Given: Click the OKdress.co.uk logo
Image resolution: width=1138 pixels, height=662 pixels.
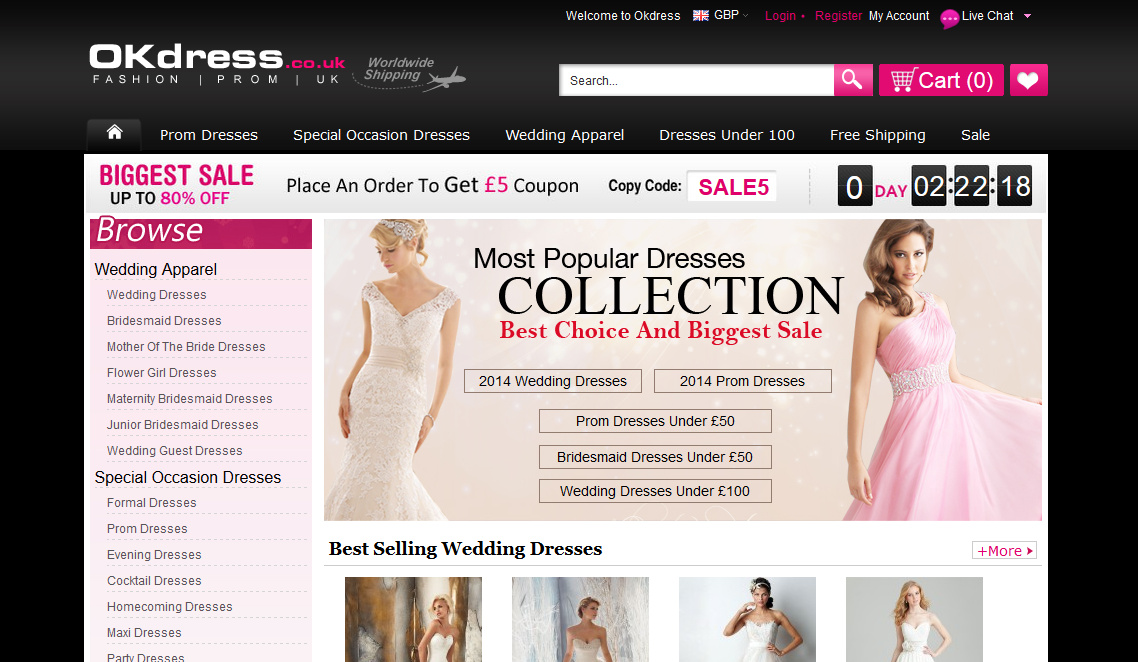Looking at the screenshot, I should click(217, 65).
